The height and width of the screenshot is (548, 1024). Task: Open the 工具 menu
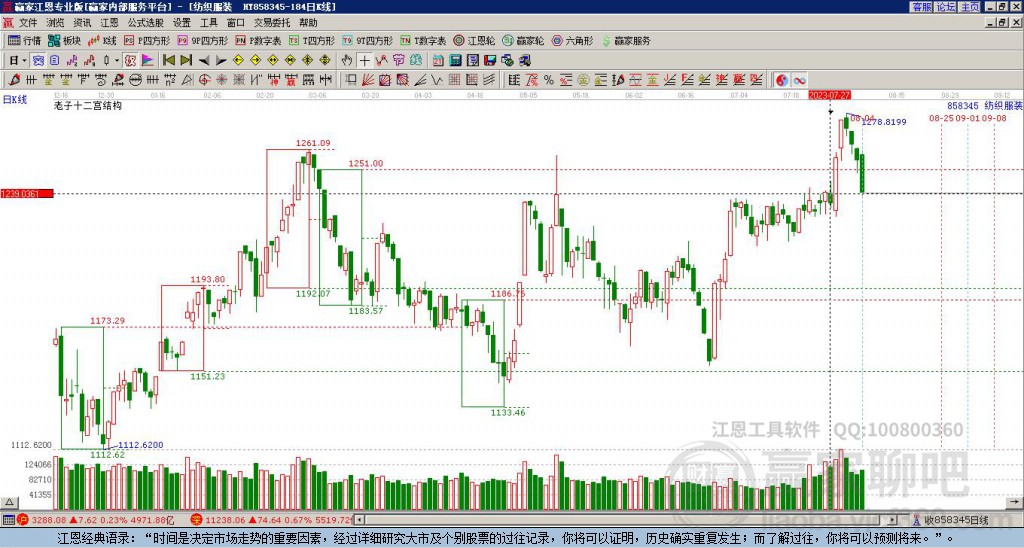tap(208, 23)
